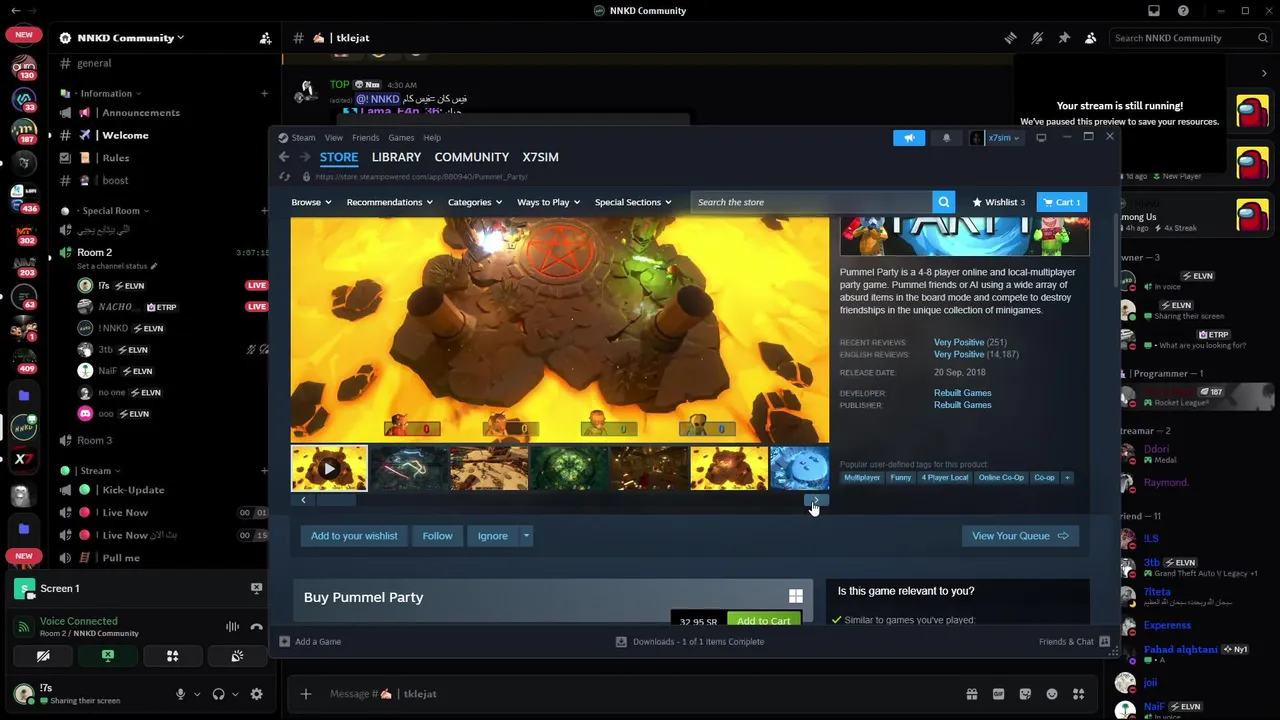Click Follow button on Pummel Party
The width and height of the screenshot is (1280, 720).
click(x=437, y=536)
